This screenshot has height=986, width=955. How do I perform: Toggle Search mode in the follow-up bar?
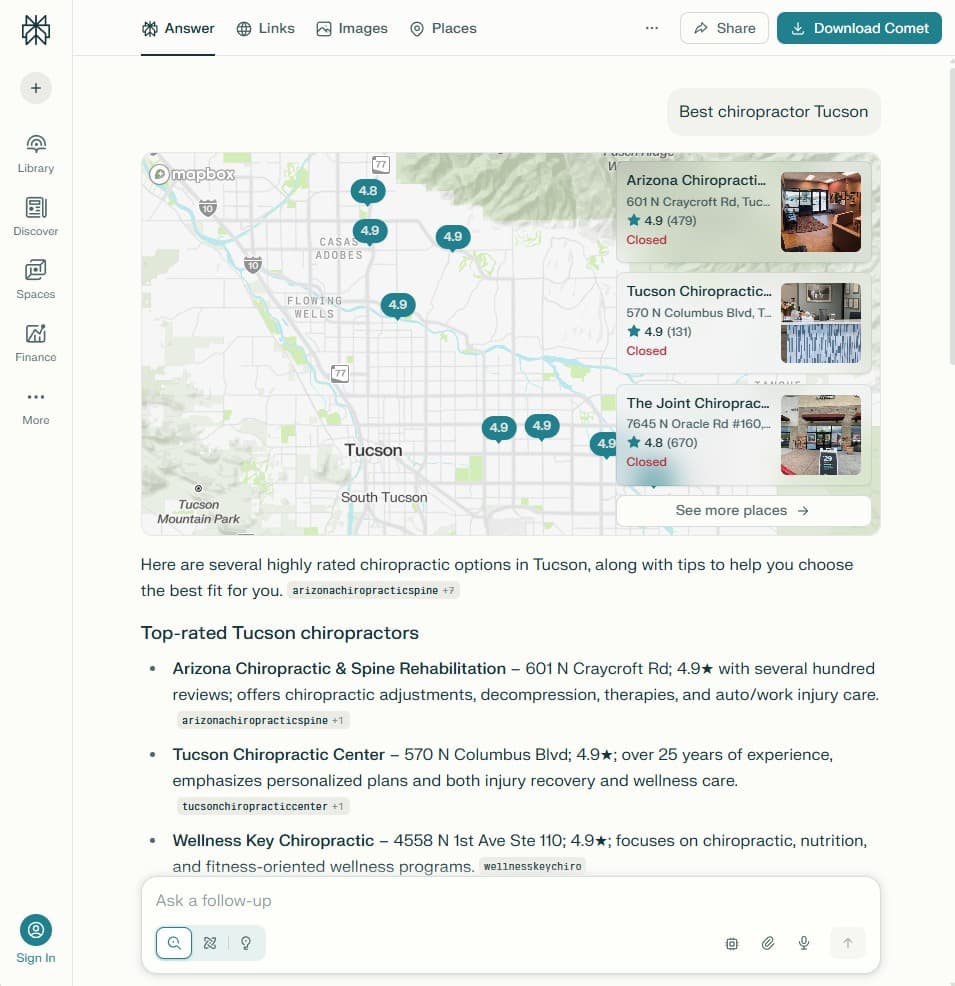click(x=173, y=942)
